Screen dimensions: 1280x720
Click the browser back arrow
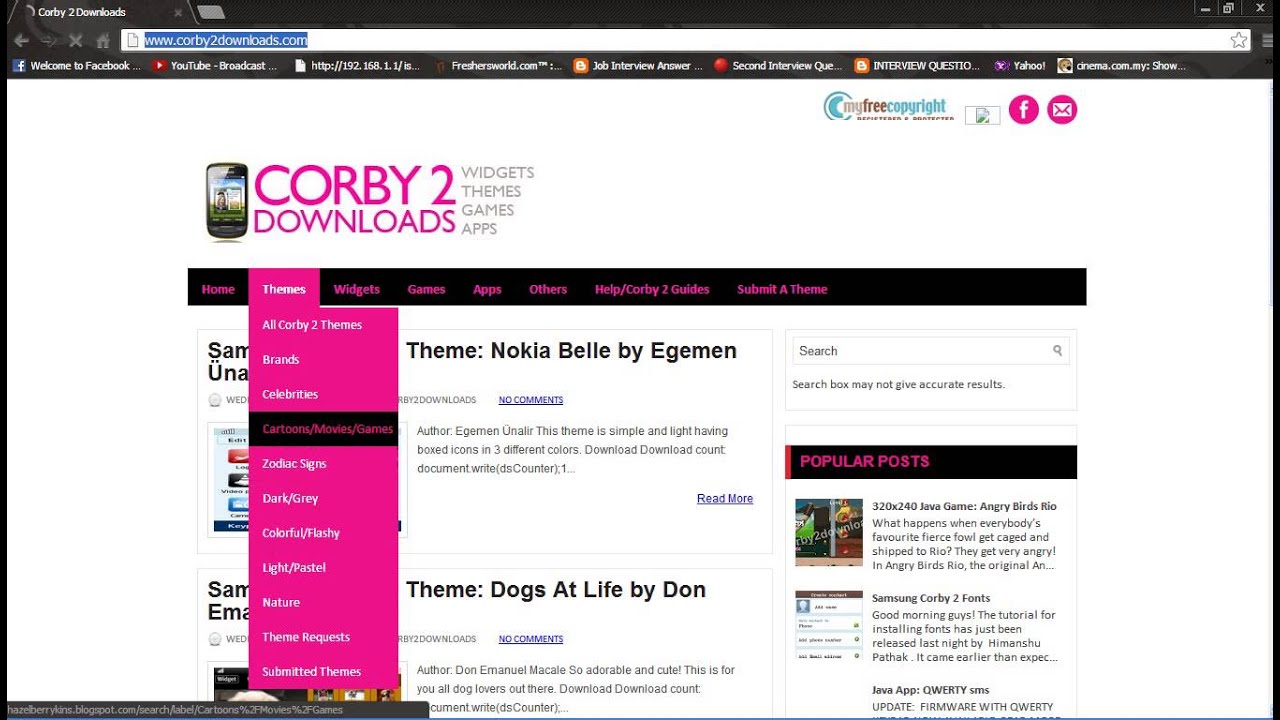point(20,41)
